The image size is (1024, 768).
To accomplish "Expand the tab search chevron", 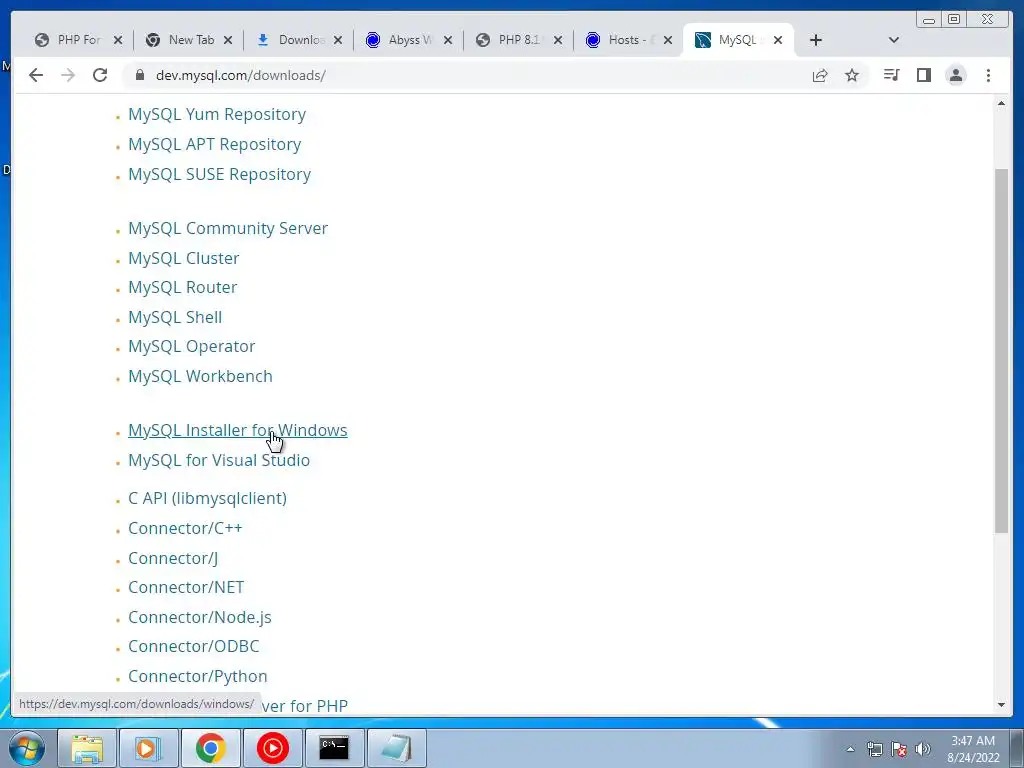I will tap(894, 40).
